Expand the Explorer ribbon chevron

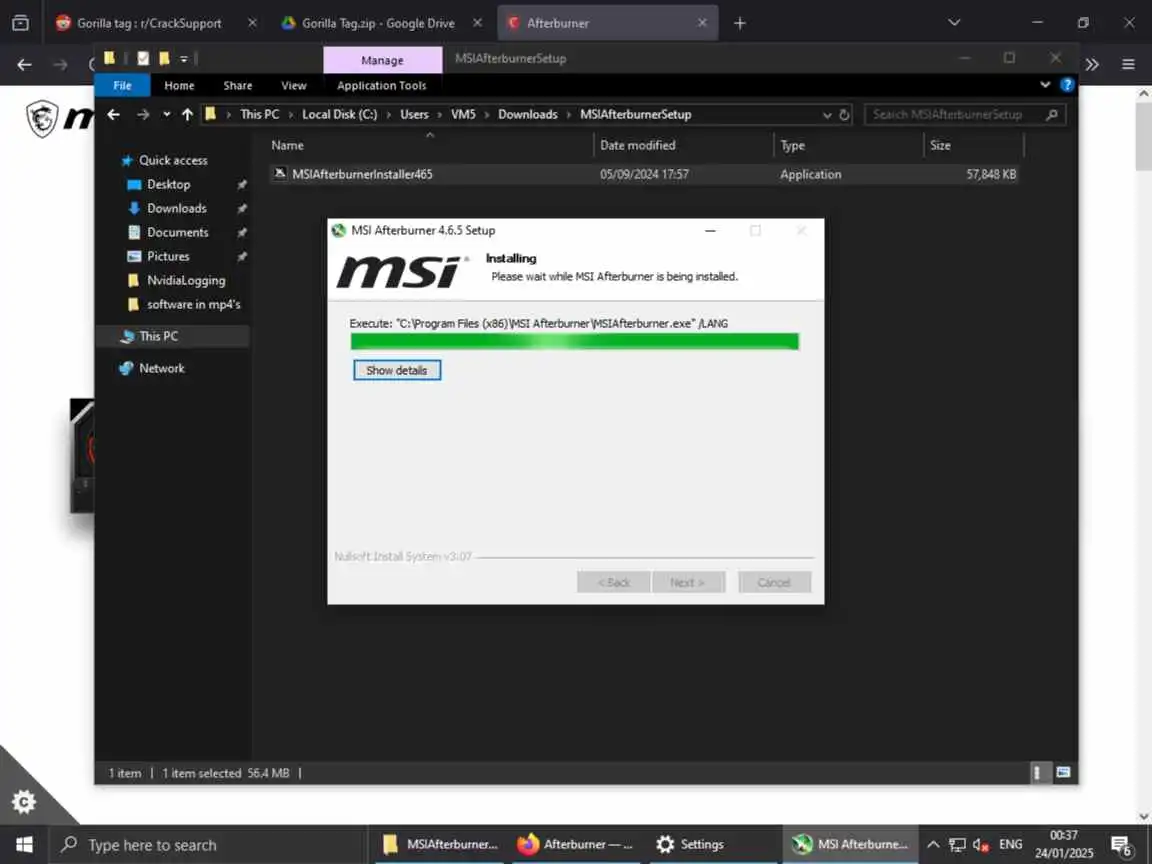click(1045, 84)
